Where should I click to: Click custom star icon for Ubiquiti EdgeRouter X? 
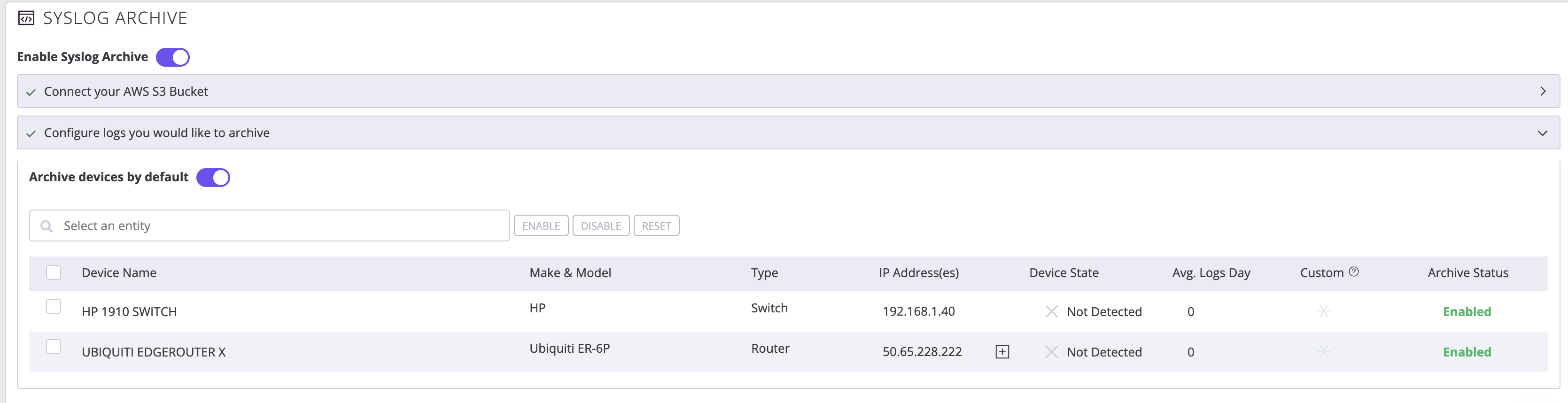pyautogui.click(x=1323, y=352)
